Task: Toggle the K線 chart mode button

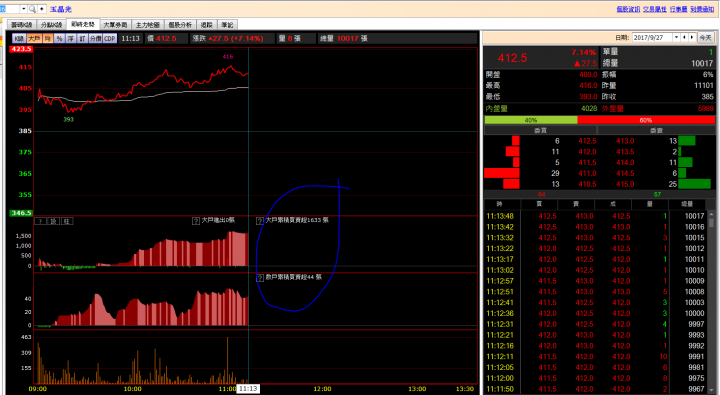Action: click(x=19, y=39)
